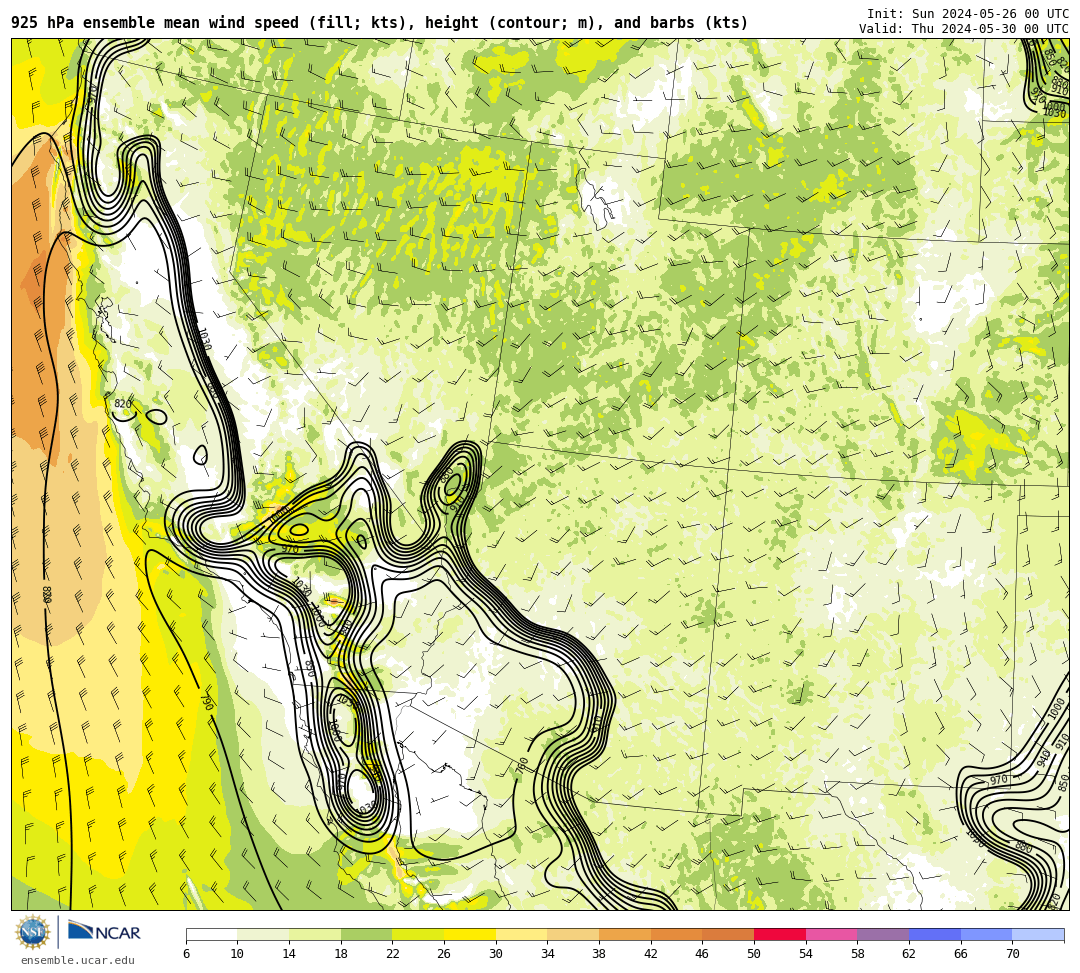Click the color bar tick label 18
The height and width of the screenshot is (973, 1080).
coord(341,954)
